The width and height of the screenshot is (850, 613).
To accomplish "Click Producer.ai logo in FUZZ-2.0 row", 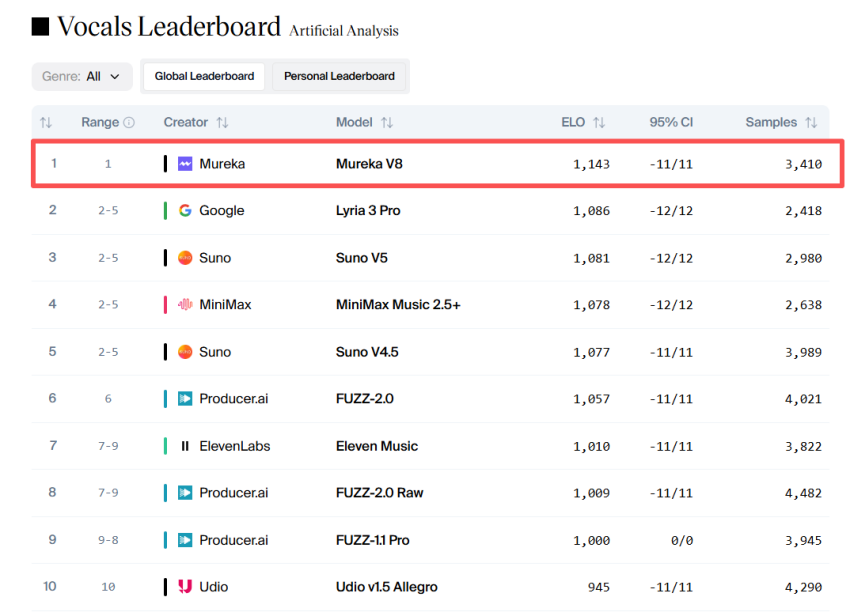I will [185, 399].
